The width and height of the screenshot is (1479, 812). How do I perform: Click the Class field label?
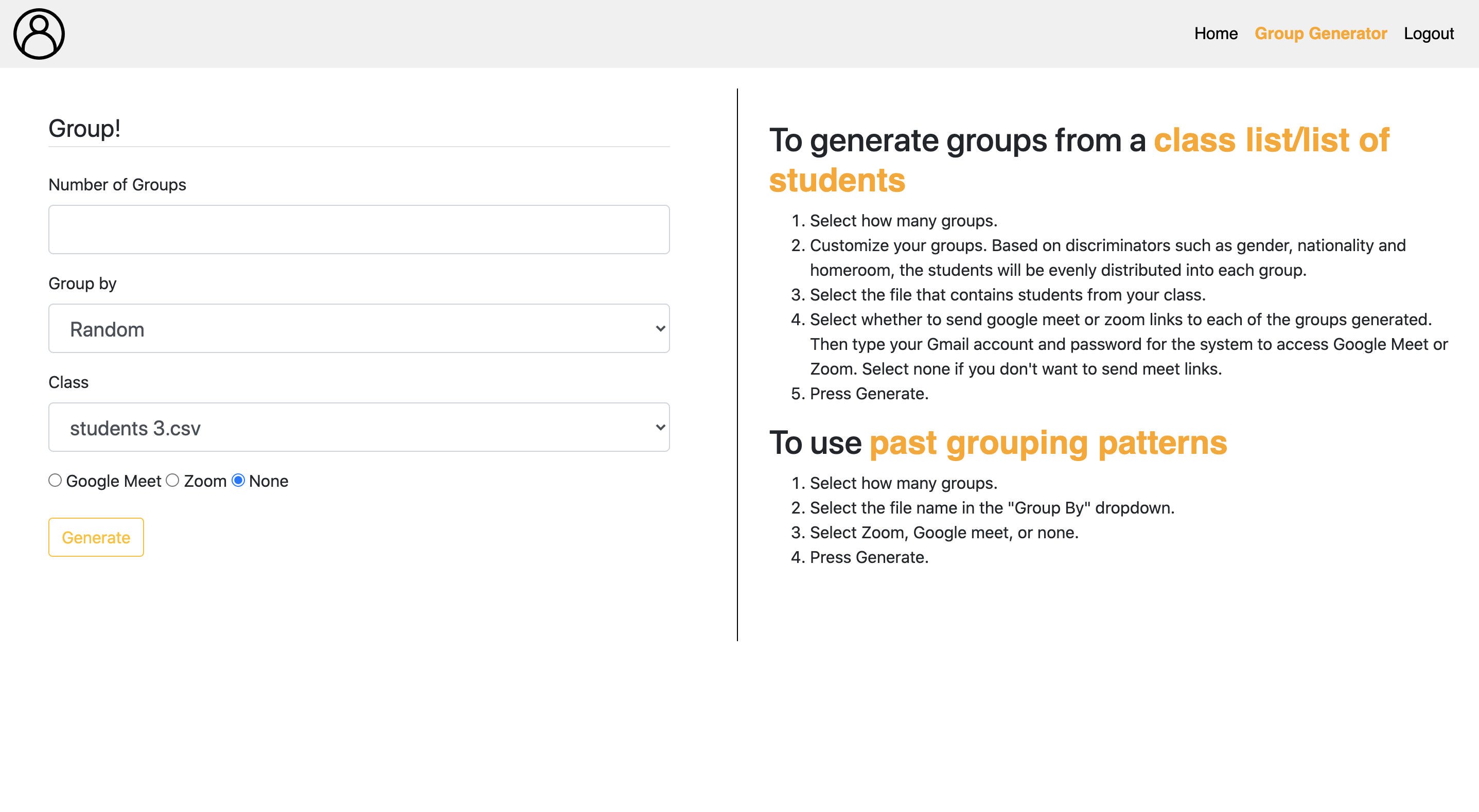tap(68, 382)
